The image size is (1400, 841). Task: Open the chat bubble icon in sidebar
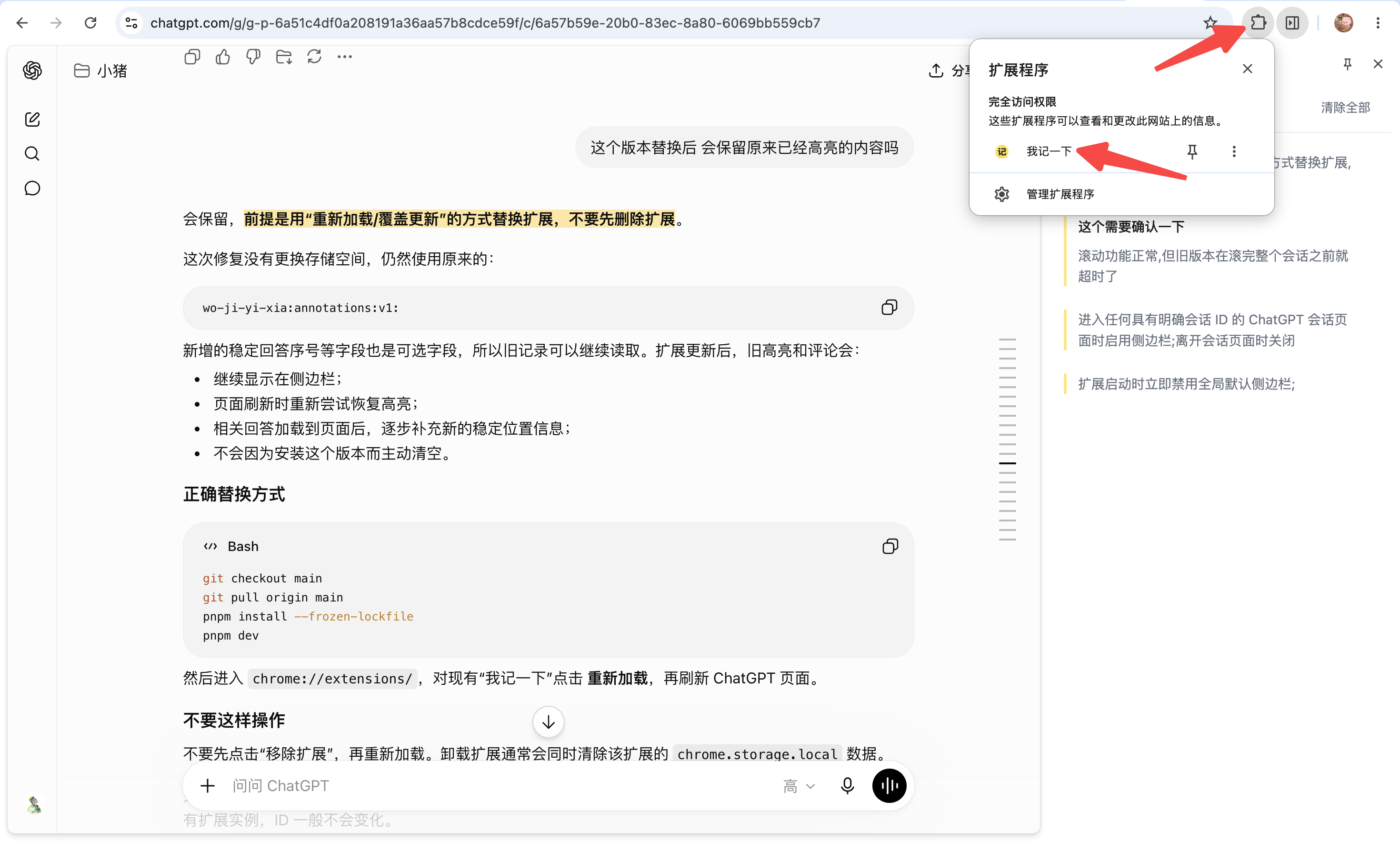pos(32,188)
